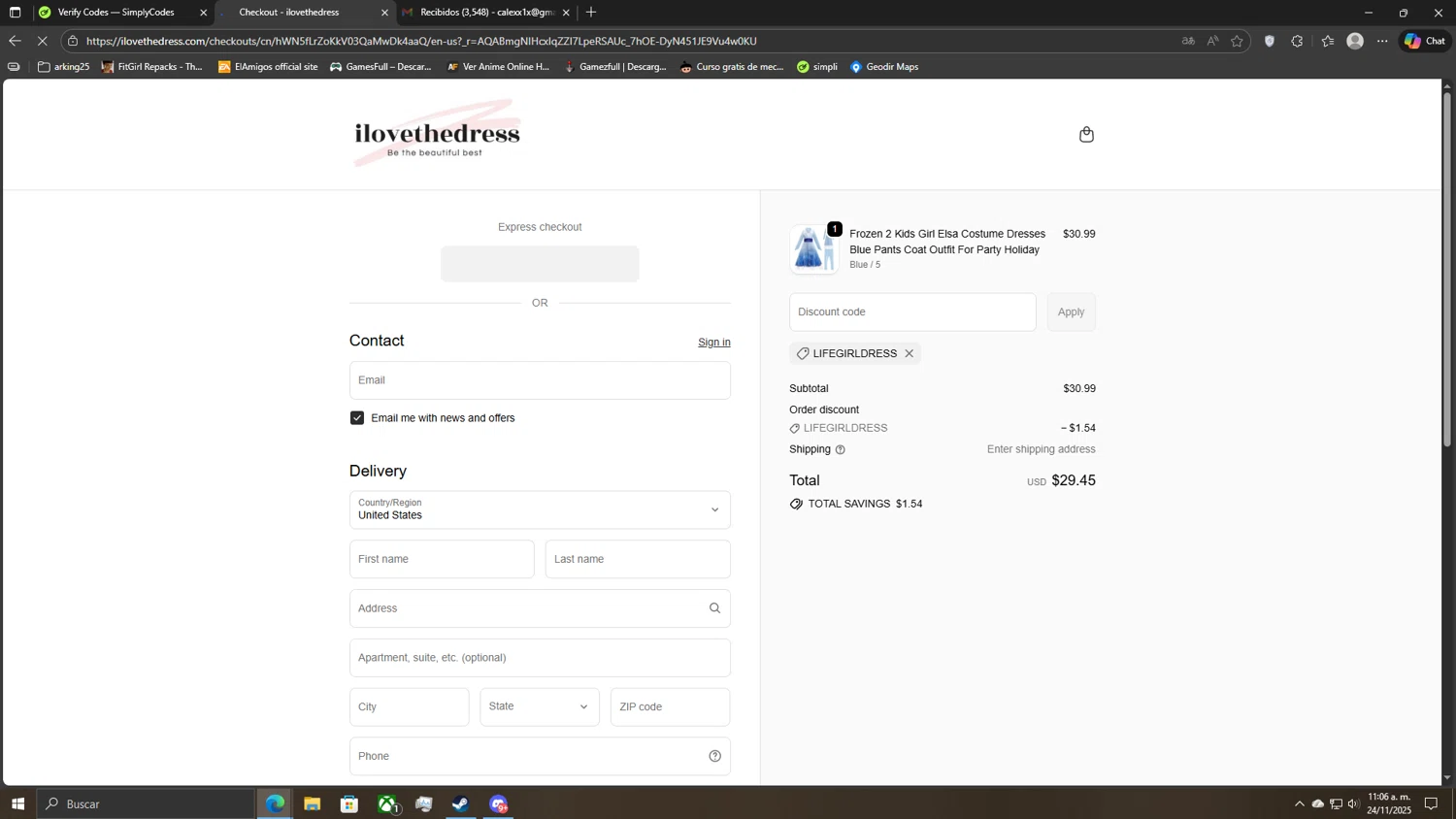Screen dimensions: 1456x819
Task: Add this page to favorites star
Action: pos(1237,41)
